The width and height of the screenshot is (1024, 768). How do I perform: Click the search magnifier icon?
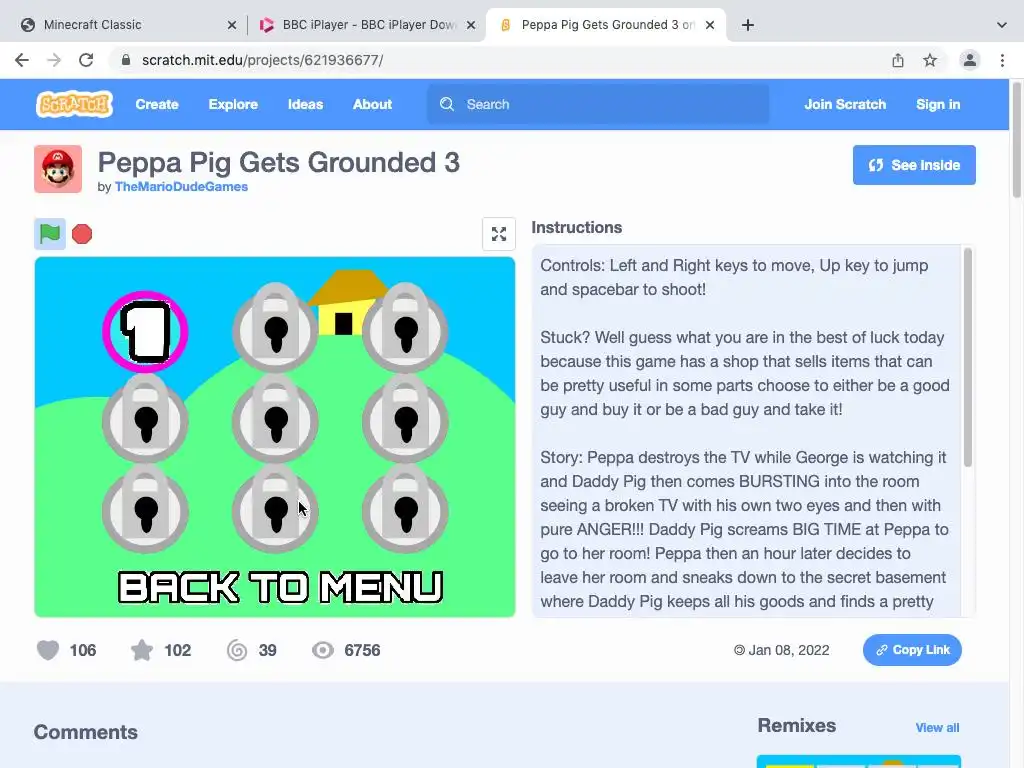[447, 104]
